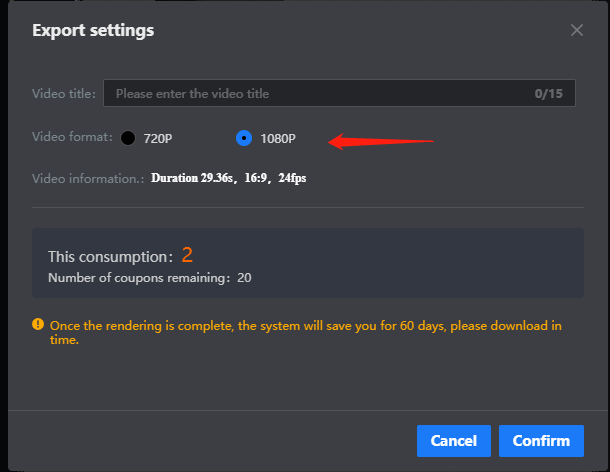Viewport: 610px width, 472px height.
Task: Focus the video title input field
Action: [339, 93]
